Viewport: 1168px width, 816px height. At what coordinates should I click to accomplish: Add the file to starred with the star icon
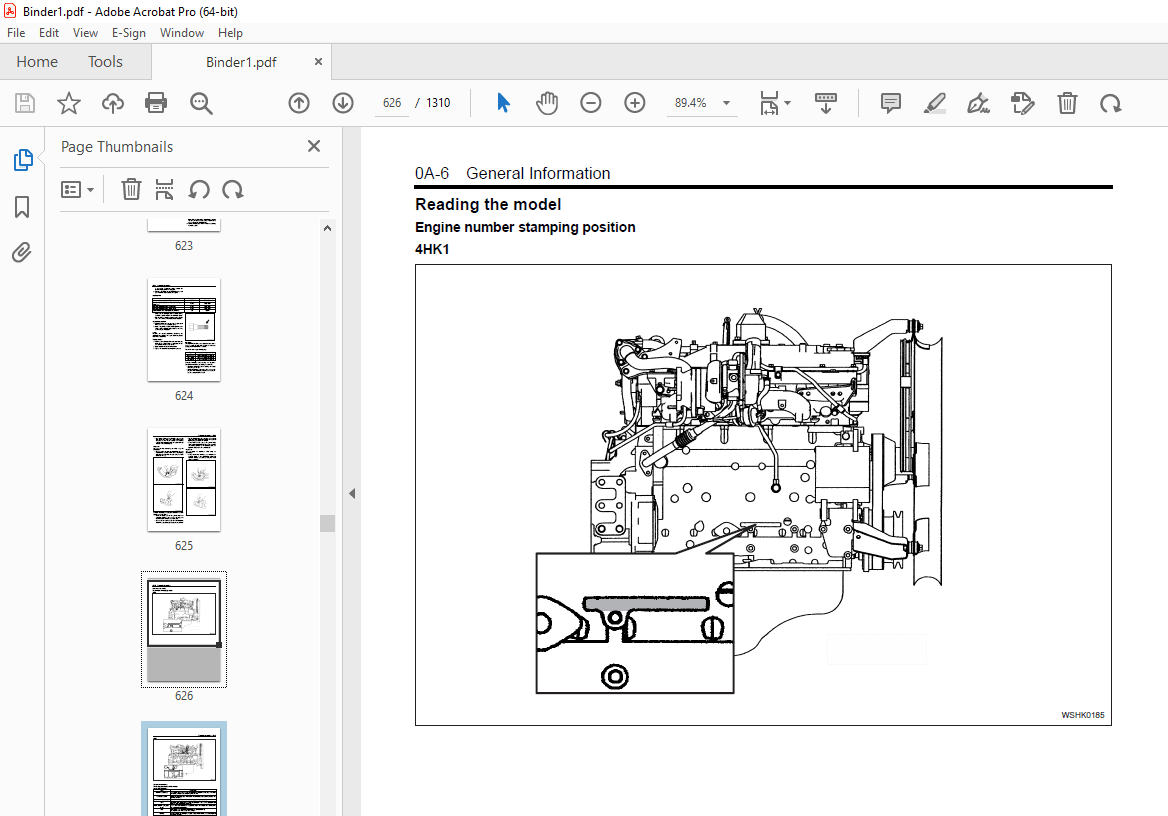[x=69, y=103]
